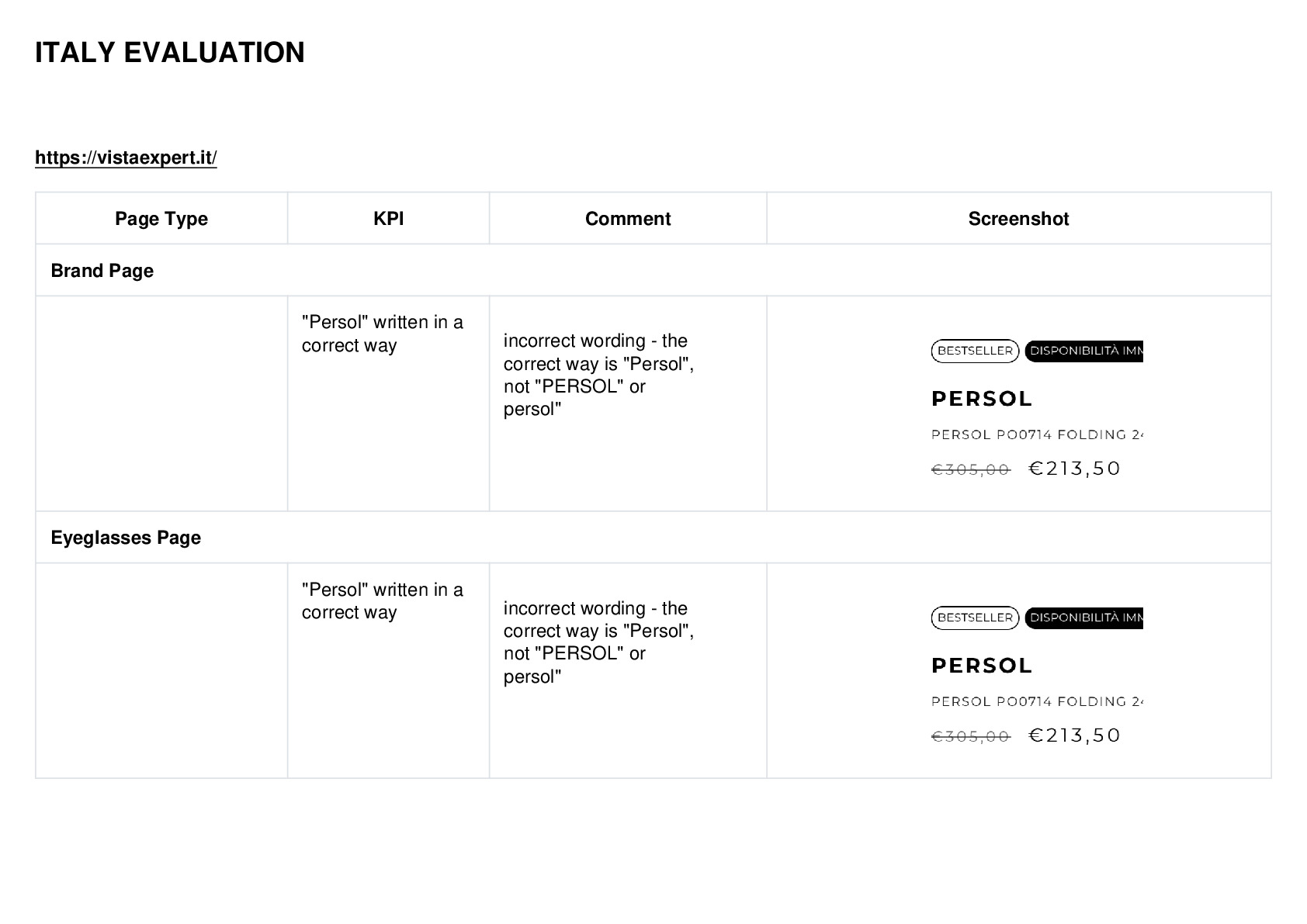Click black DISPONIBILITÀ badge in Brand Page screenshot
The image size is (1307, 924).
point(1084,351)
